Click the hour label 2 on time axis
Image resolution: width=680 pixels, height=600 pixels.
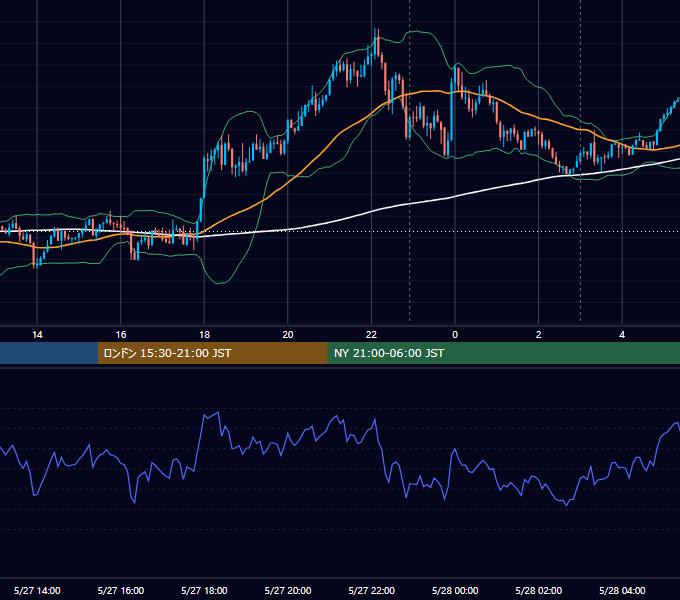539,335
